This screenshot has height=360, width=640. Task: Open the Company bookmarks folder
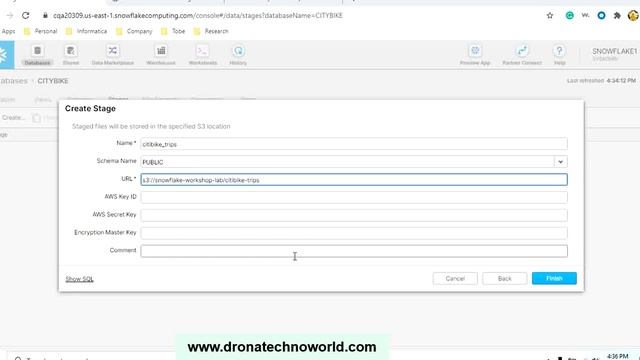point(134,31)
